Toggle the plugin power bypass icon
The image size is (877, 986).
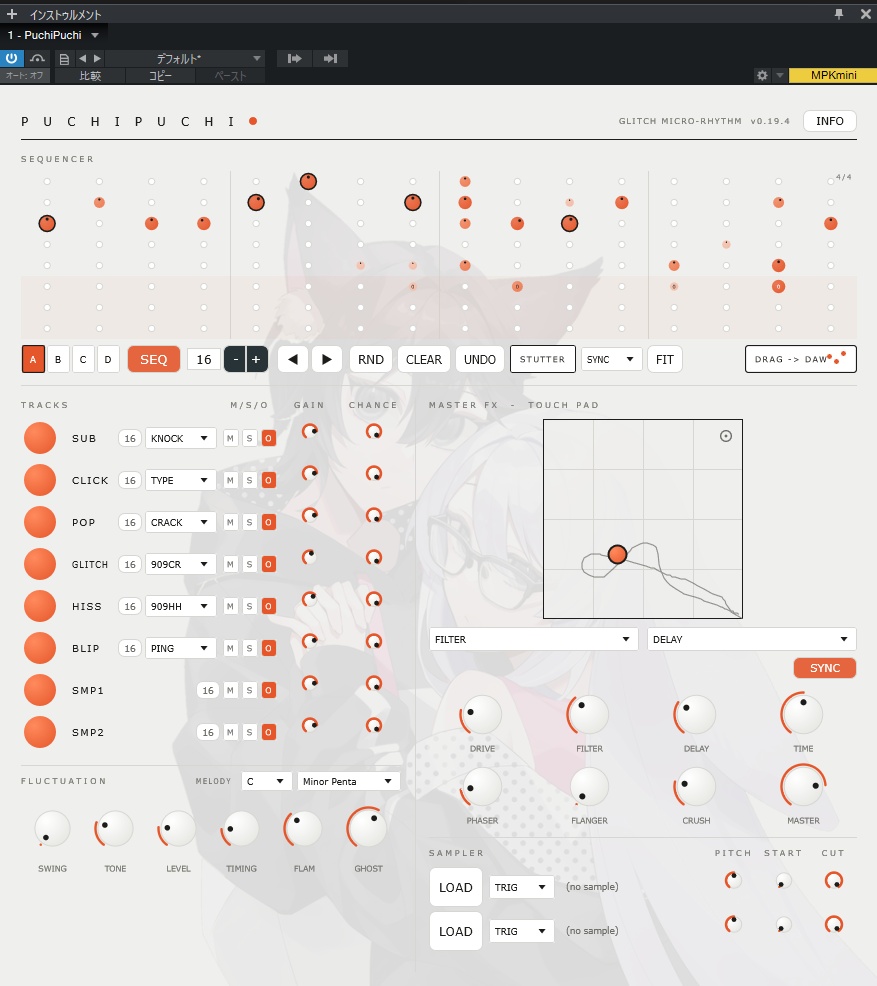pos(11,58)
